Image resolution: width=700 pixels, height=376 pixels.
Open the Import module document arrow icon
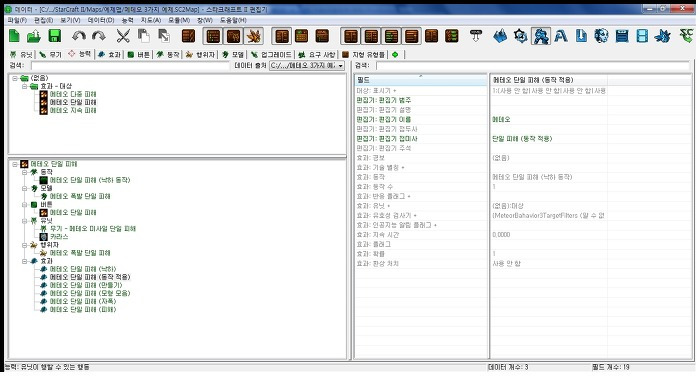pyautogui.click(x=581, y=36)
